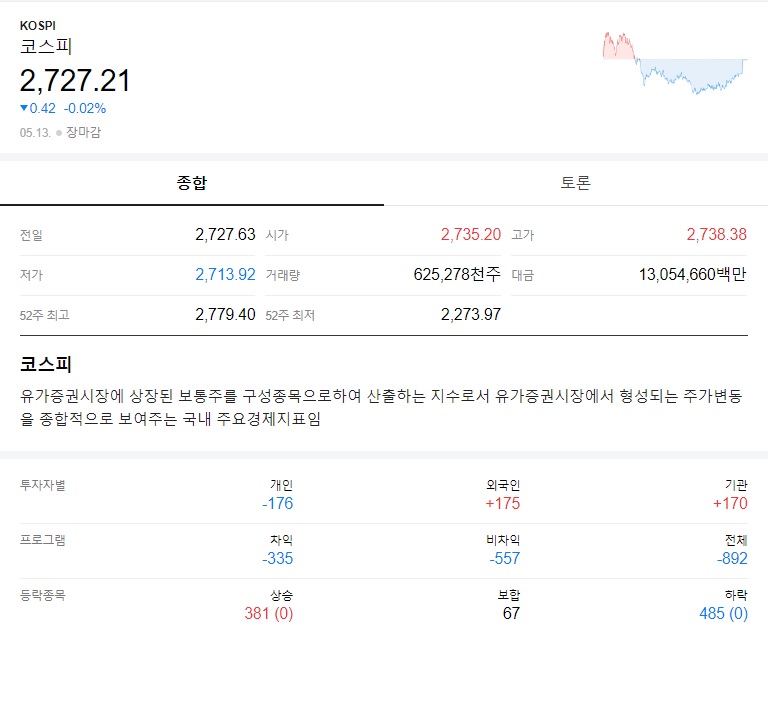The height and width of the screenshot is (722, 768).
Task: Select 저가 value 2,713.92
Action: tap(225, 275)
